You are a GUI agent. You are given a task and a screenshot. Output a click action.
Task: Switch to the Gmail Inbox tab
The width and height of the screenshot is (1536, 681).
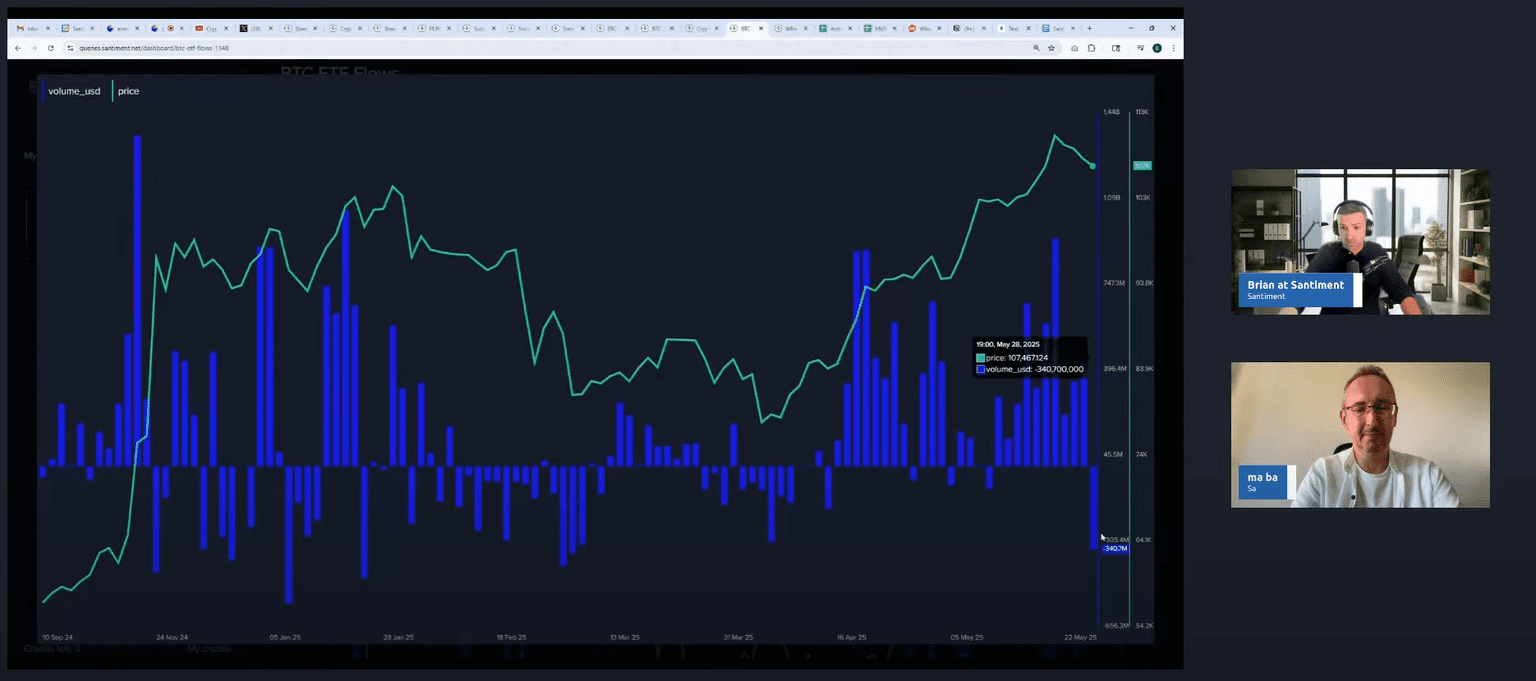29,29
